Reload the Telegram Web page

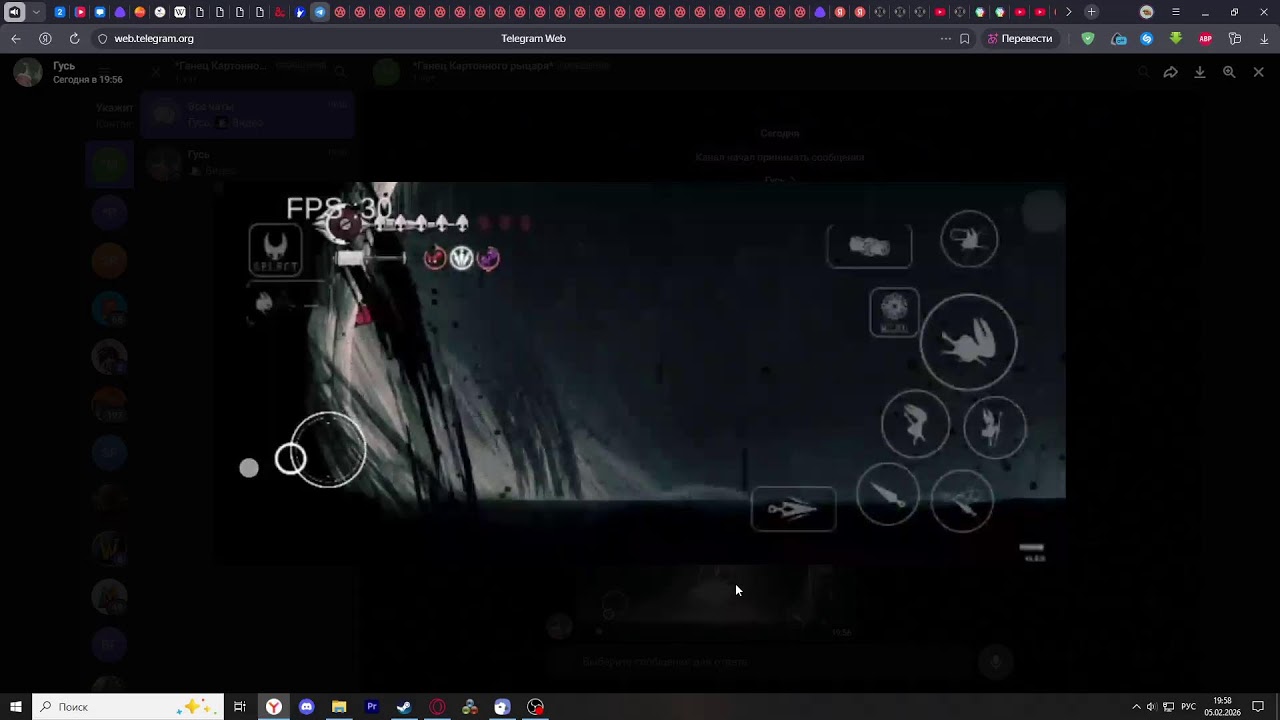[x=74, y=39]
